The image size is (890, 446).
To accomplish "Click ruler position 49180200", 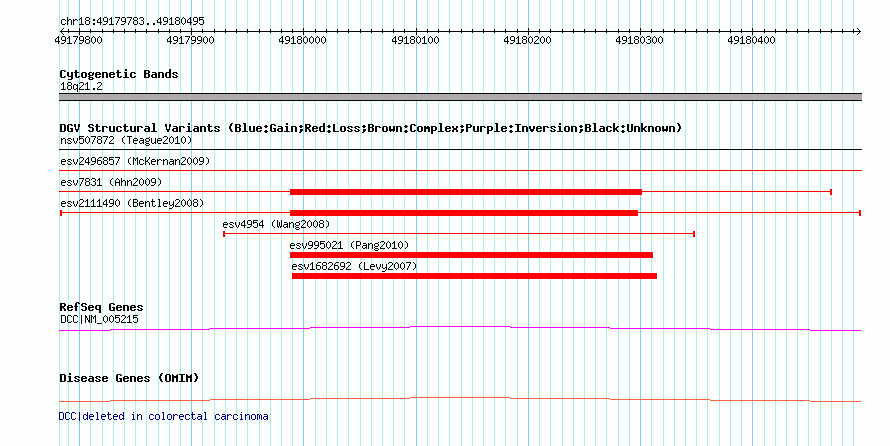I will (x=527, y=40).
